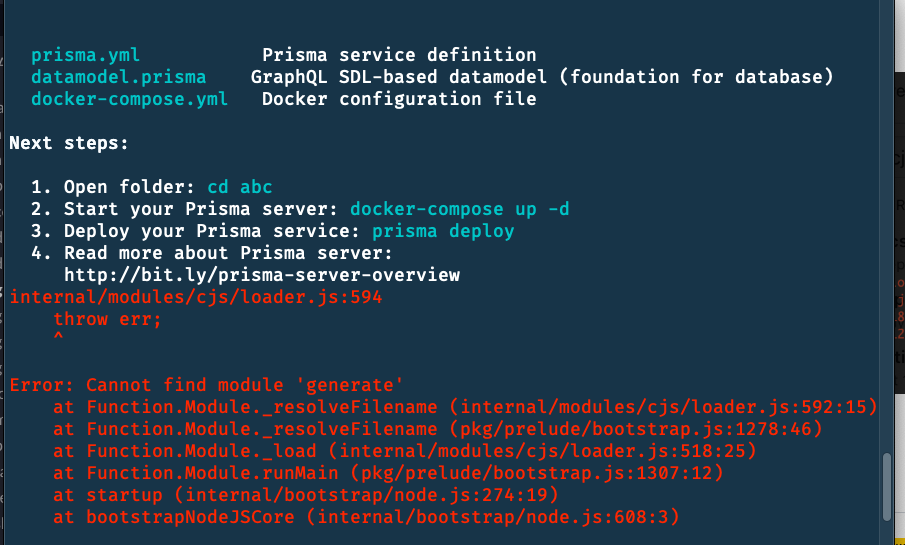Click the 'Docker configuration file' description text
905x545 pixels.
pos(399,99)
